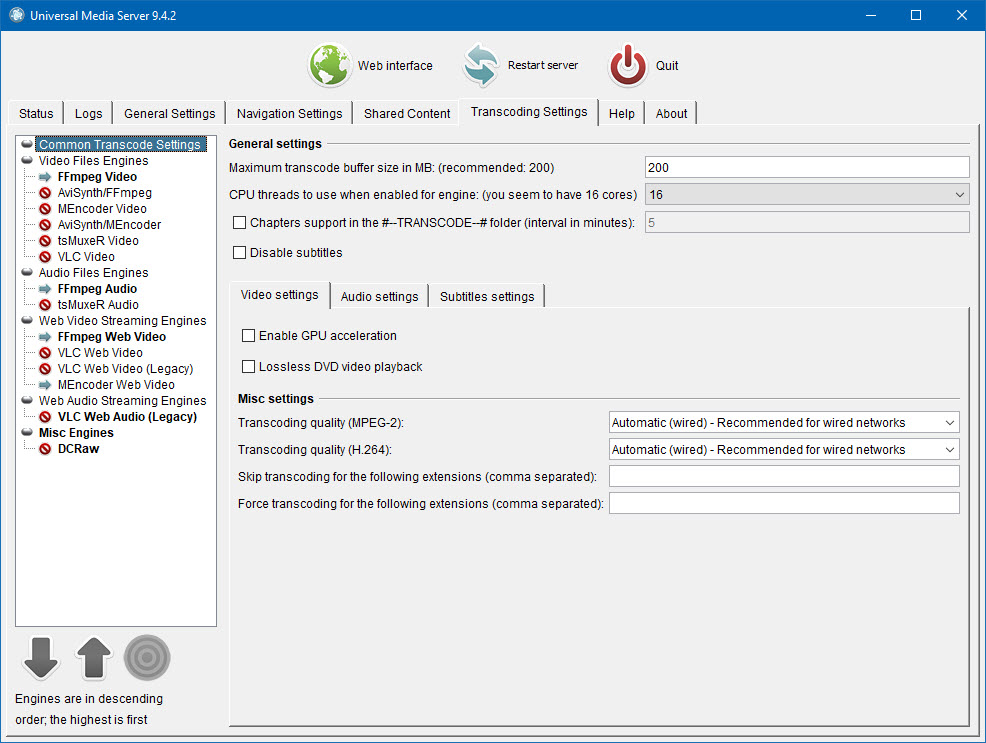Open the Help tab
The height and width of the screenshot is (743, 986).
(621, 113)
